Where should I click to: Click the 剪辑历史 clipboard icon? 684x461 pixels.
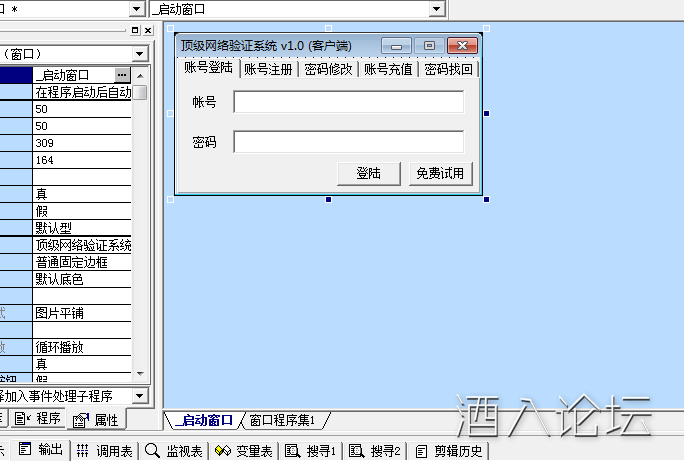coord(421,451)
